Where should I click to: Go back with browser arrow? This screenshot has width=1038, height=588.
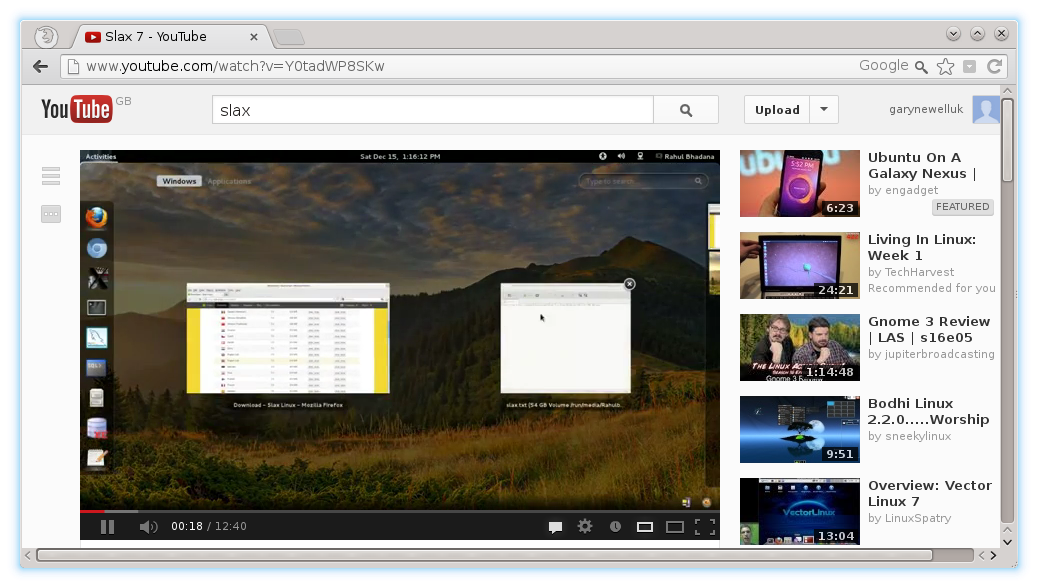[x=41, y=66]
